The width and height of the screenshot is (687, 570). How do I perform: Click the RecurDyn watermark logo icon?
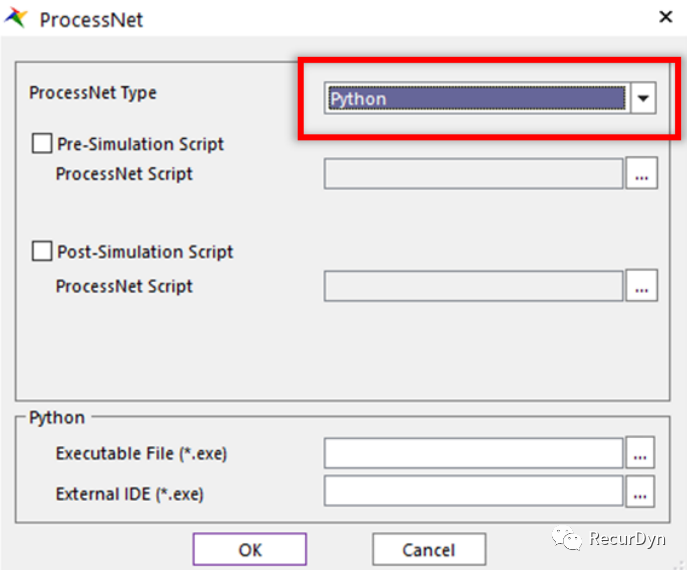coord(570,540)
